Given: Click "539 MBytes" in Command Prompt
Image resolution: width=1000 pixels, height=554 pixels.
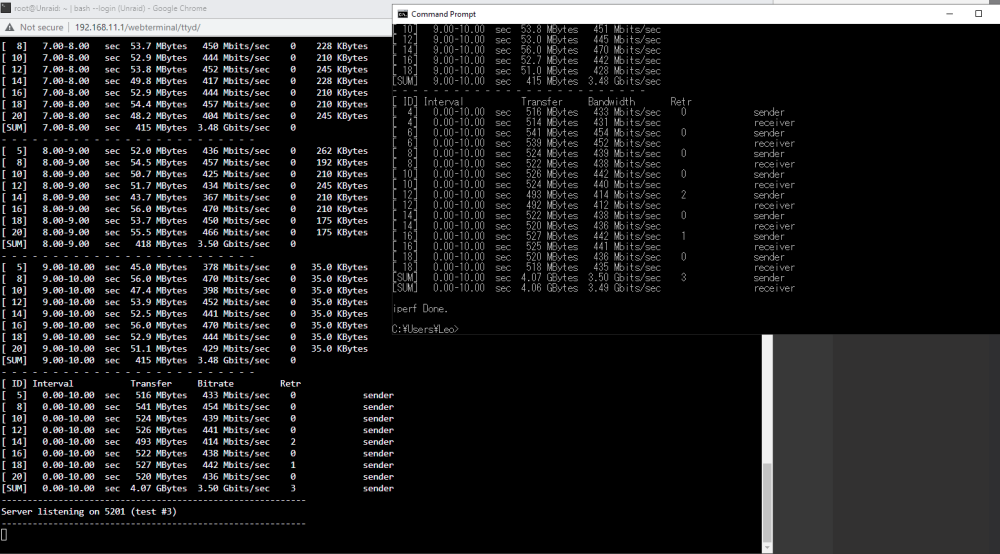Looking at the screenshot, I should click(x=552, y=143).
